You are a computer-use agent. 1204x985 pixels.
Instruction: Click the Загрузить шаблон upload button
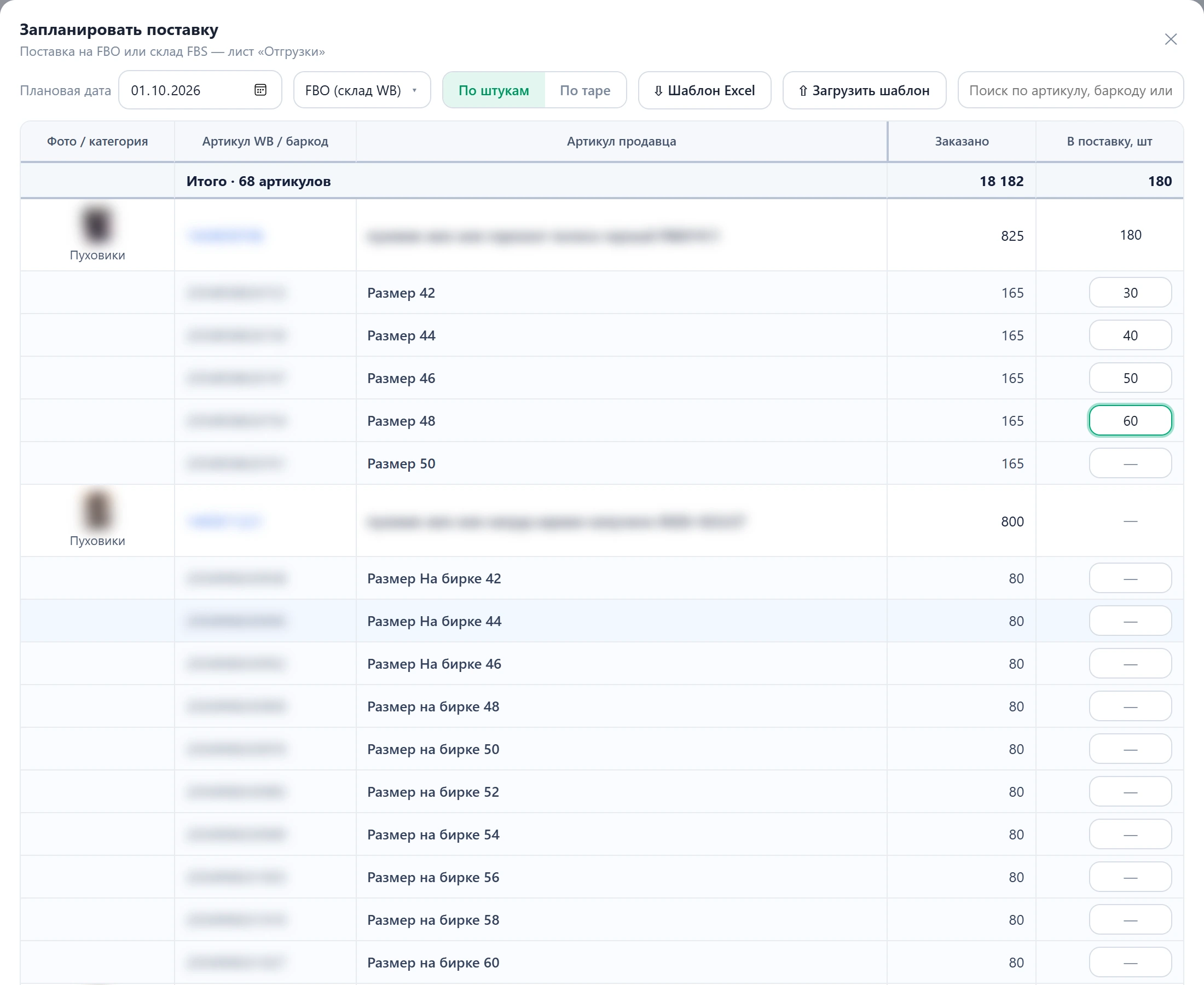click(x=864, y=90)
